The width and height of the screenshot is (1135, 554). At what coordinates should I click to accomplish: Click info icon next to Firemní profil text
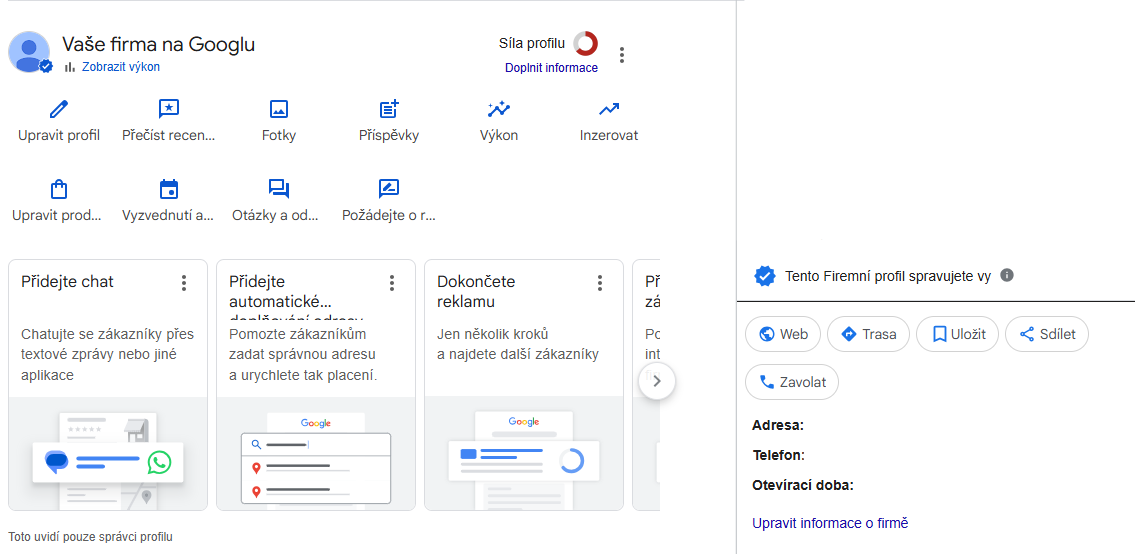[x=1007, y=275]
